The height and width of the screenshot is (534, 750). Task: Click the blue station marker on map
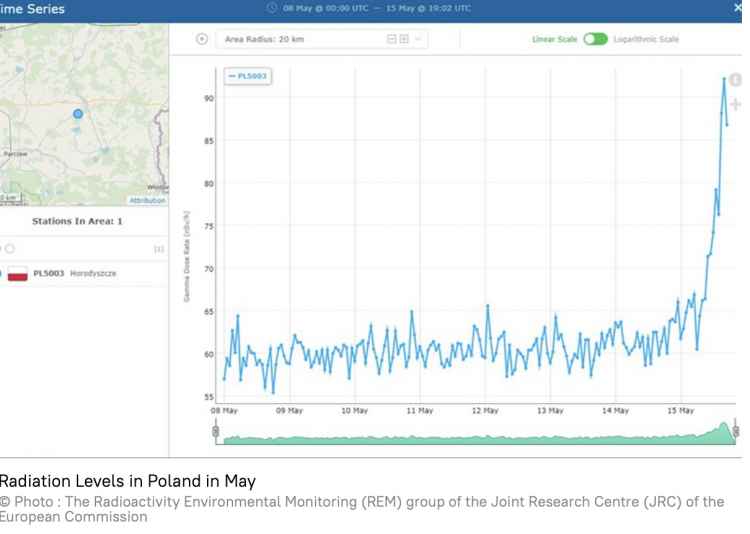[78, 114]
